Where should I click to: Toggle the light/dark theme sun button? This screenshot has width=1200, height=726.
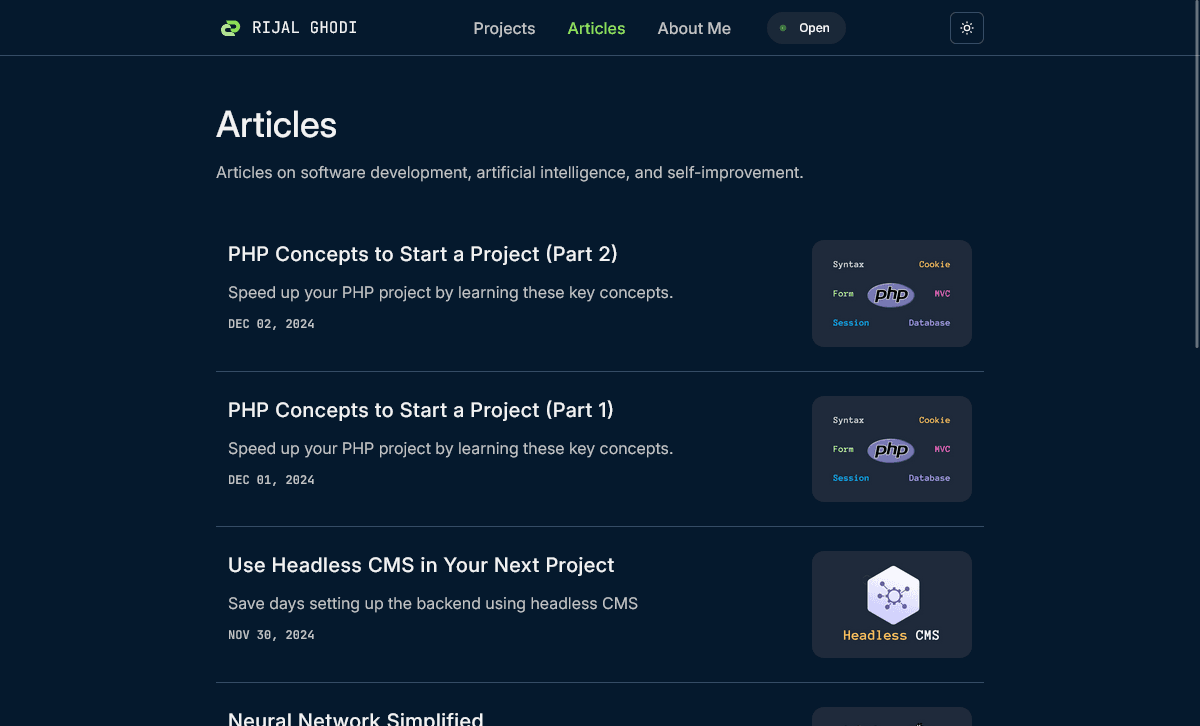point(966,28)
